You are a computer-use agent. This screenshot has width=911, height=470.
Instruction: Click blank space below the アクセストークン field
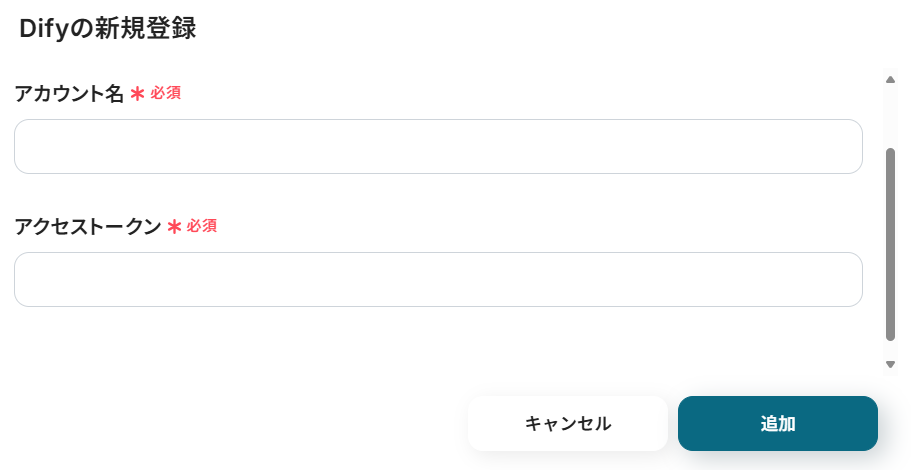tap(438, 345)
